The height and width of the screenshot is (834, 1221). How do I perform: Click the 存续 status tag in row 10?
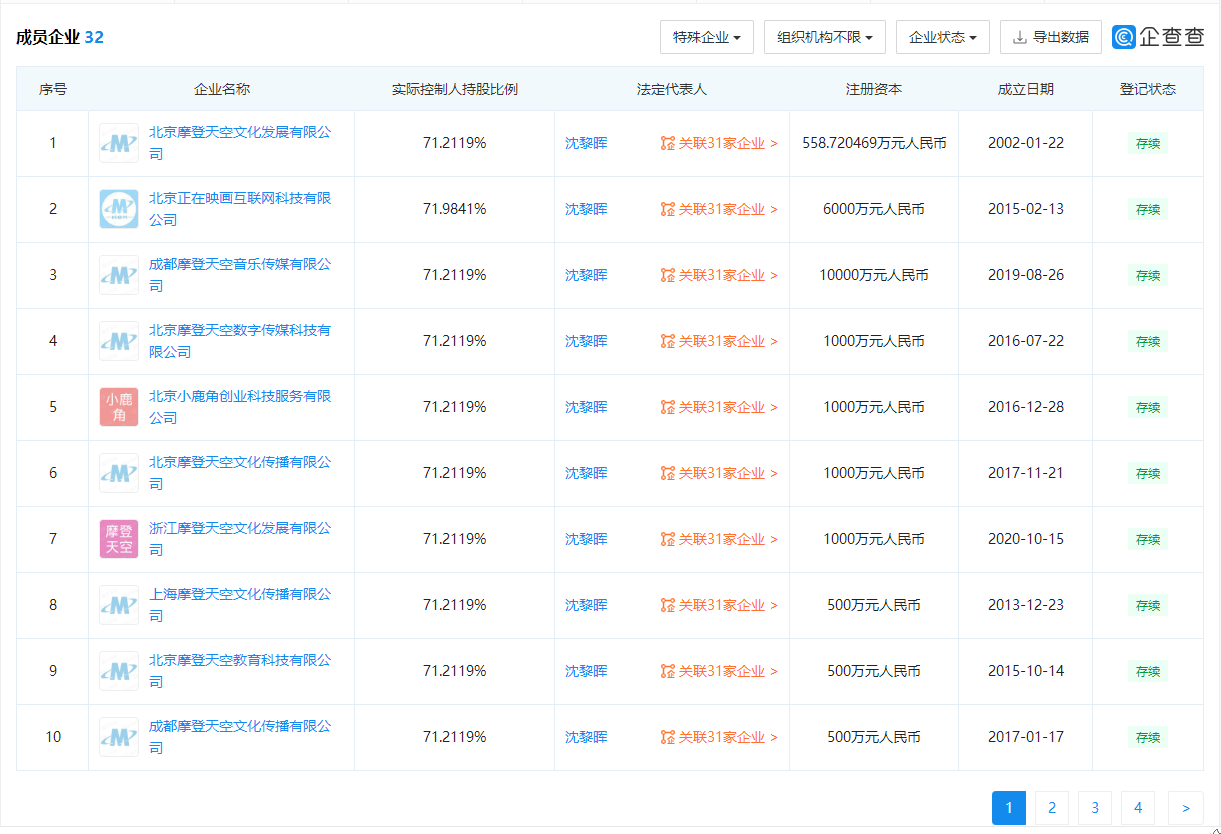pos(1148,737)
